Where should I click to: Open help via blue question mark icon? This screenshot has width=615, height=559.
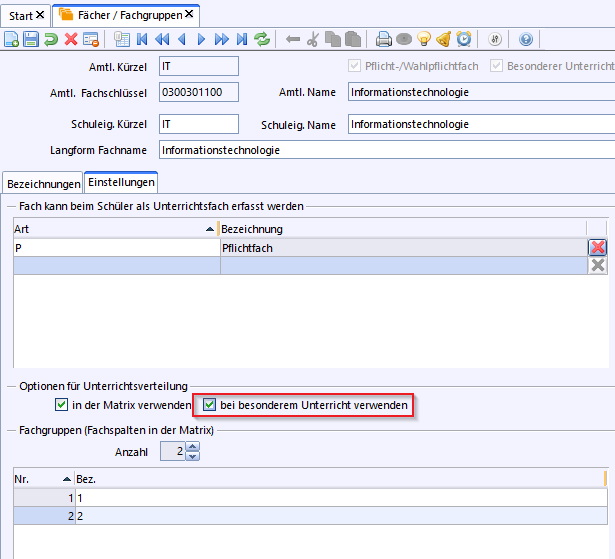[526, 39]
